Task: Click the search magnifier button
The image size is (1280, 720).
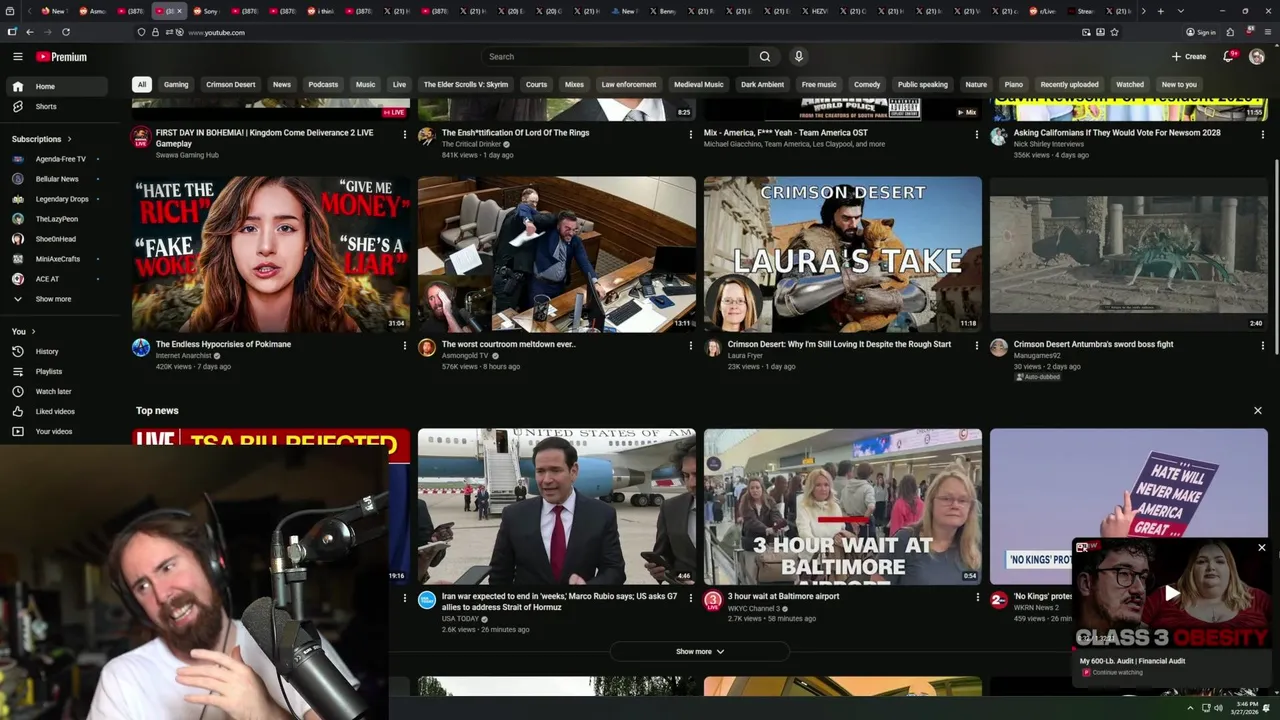Action: click(765, 57)
